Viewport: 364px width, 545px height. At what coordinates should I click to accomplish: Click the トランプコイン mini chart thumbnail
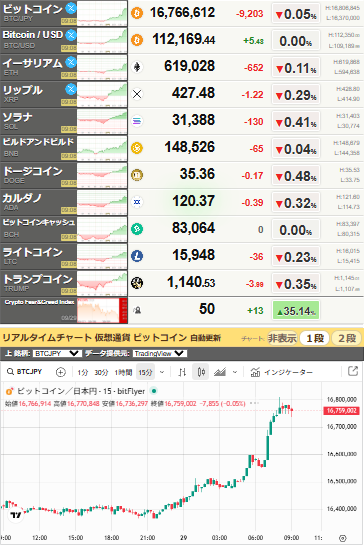tap(102, 283)
